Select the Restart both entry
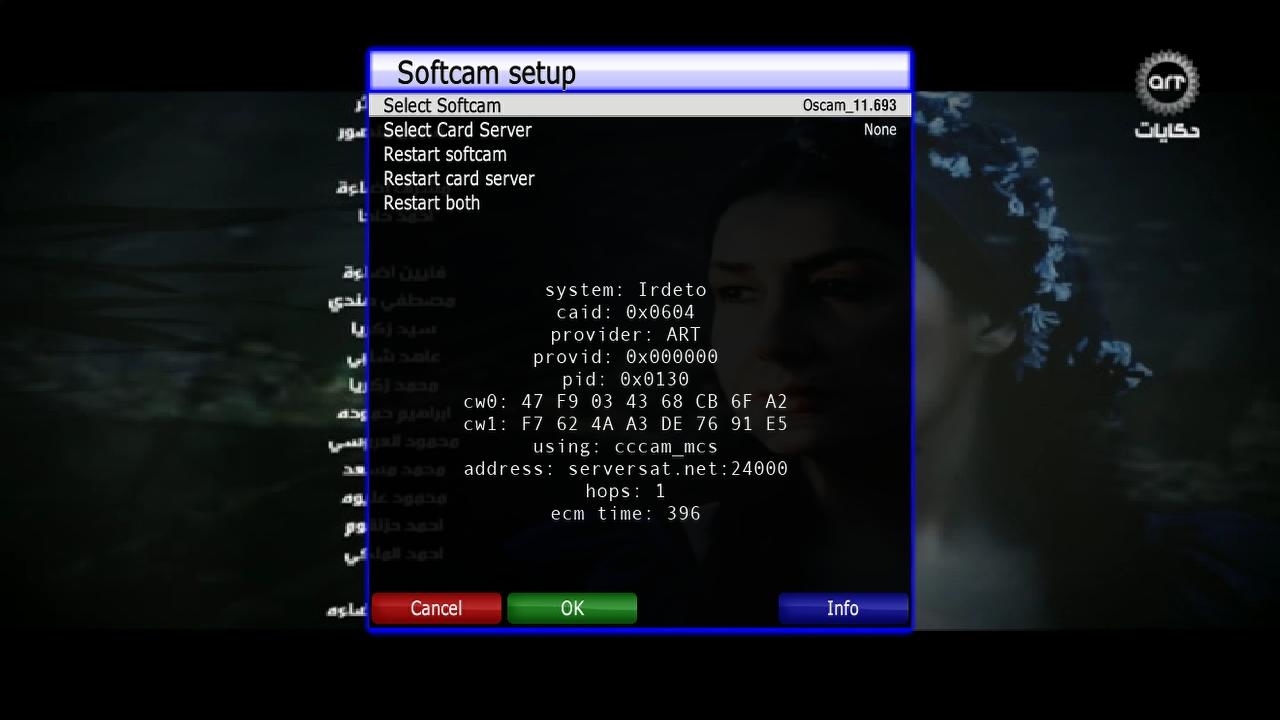This screenshot has height=720, width=1280. (x=640, y=202)
